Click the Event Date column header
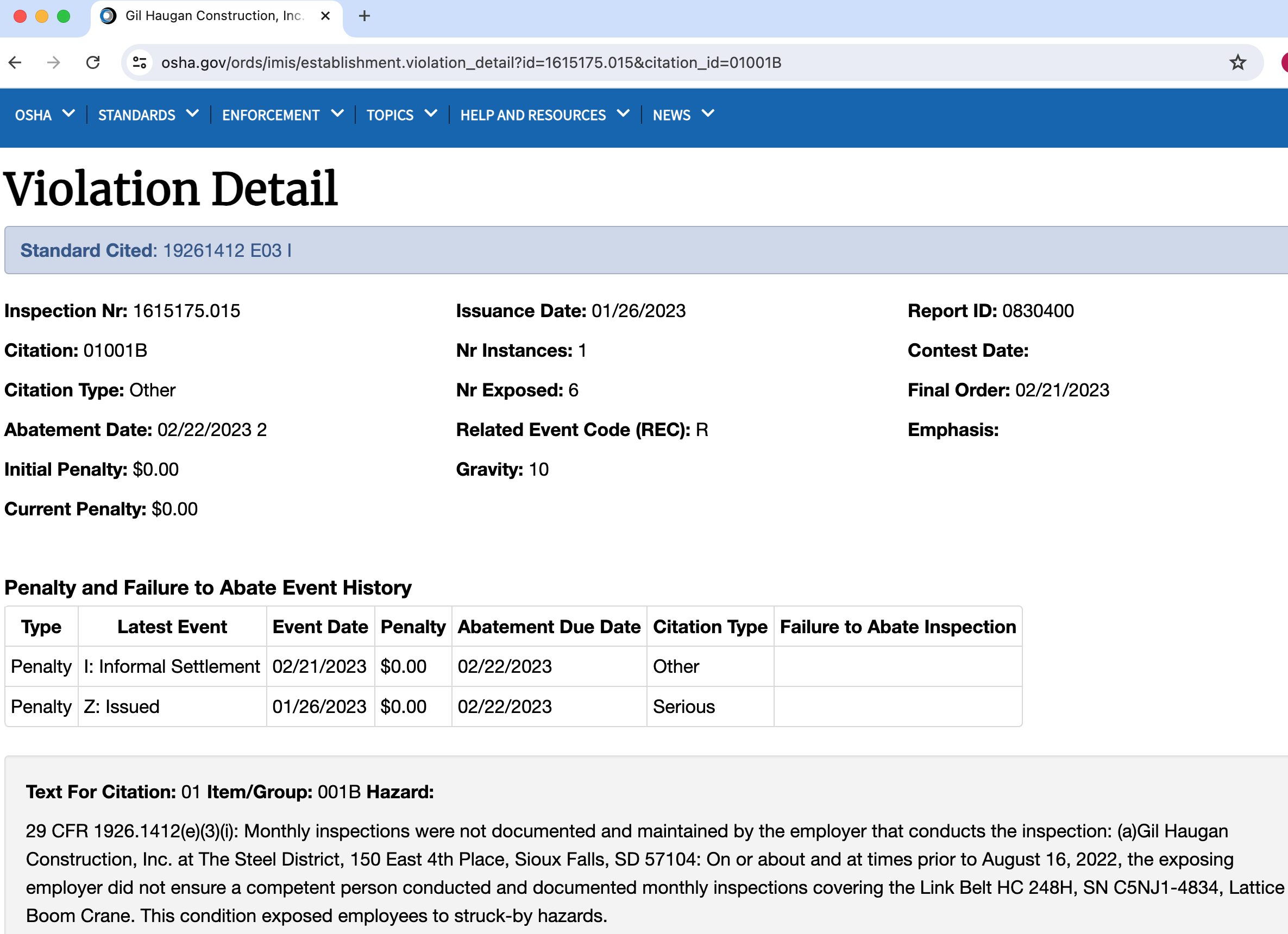1288x934 pixels. (321, 627)
